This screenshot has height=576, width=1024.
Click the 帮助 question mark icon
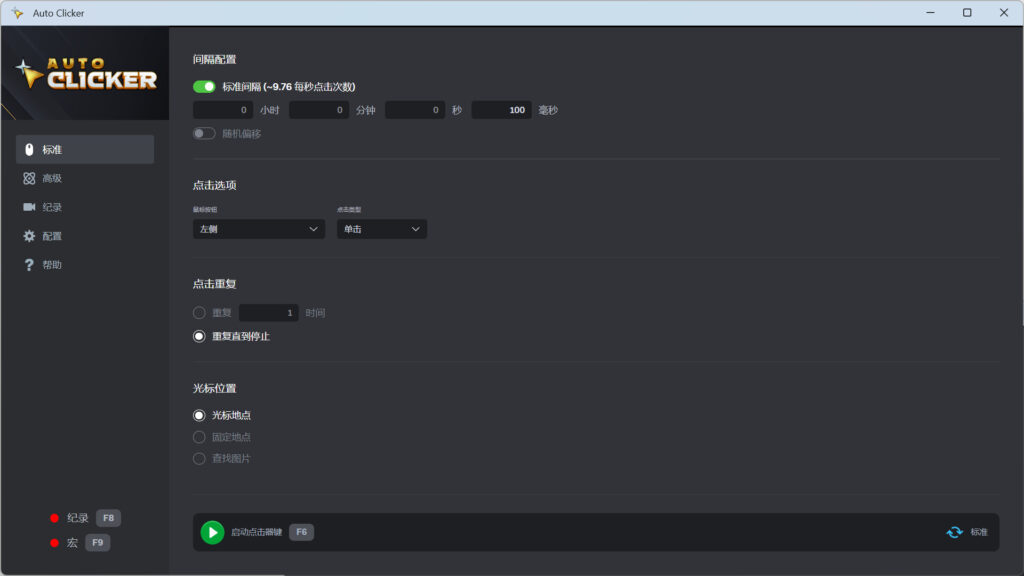tap(29, 265)
